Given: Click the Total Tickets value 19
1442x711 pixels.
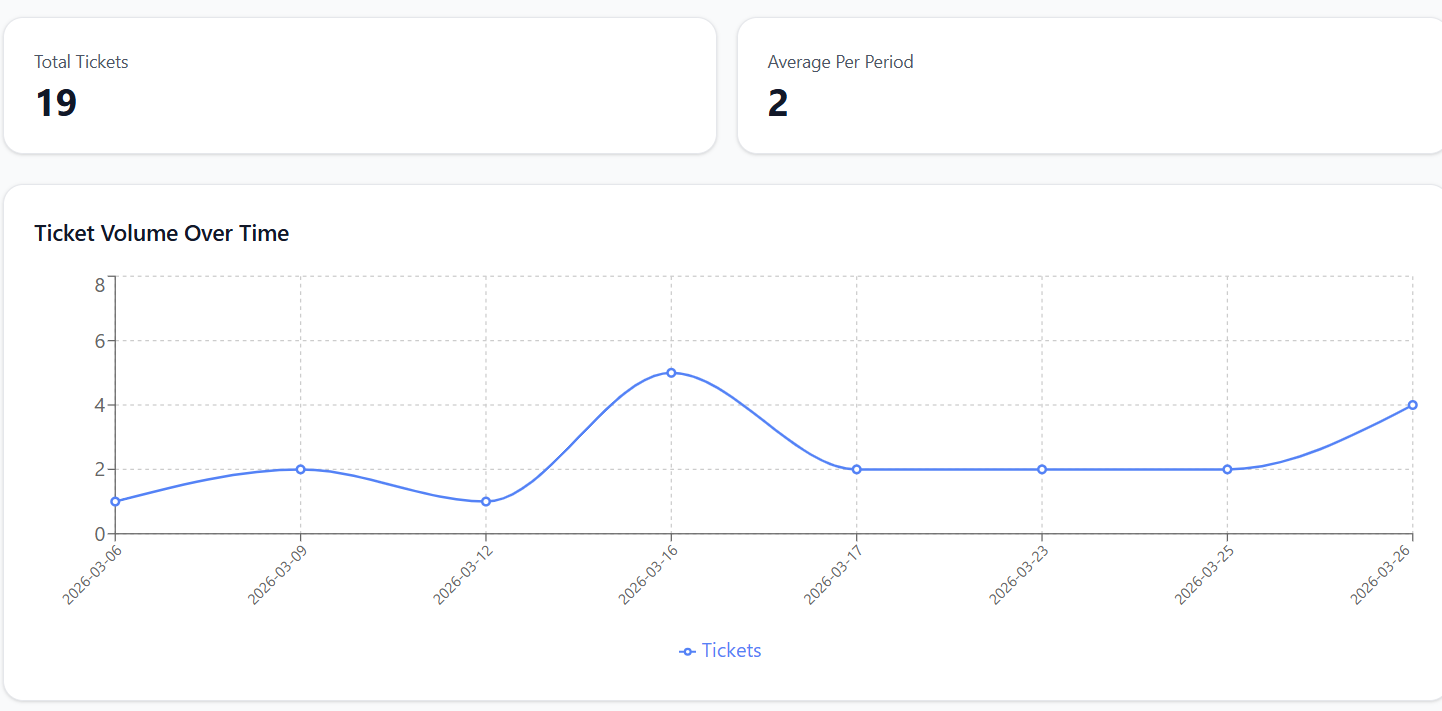Looking at the screenshot, I should click(x=56, y=103).
